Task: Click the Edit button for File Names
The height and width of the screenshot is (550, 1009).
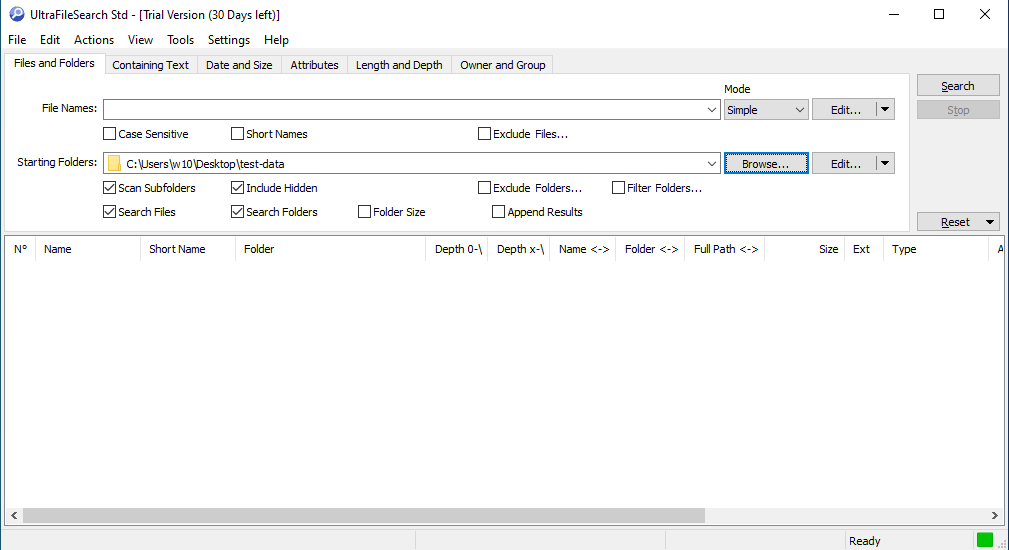Action: (x=845, y=109)
